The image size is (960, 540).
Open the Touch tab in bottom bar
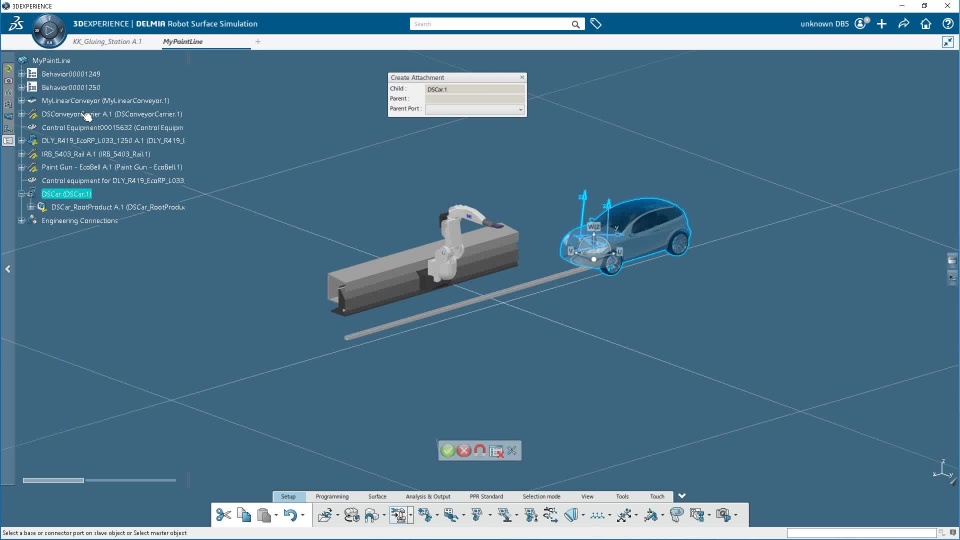click(657, 497)
